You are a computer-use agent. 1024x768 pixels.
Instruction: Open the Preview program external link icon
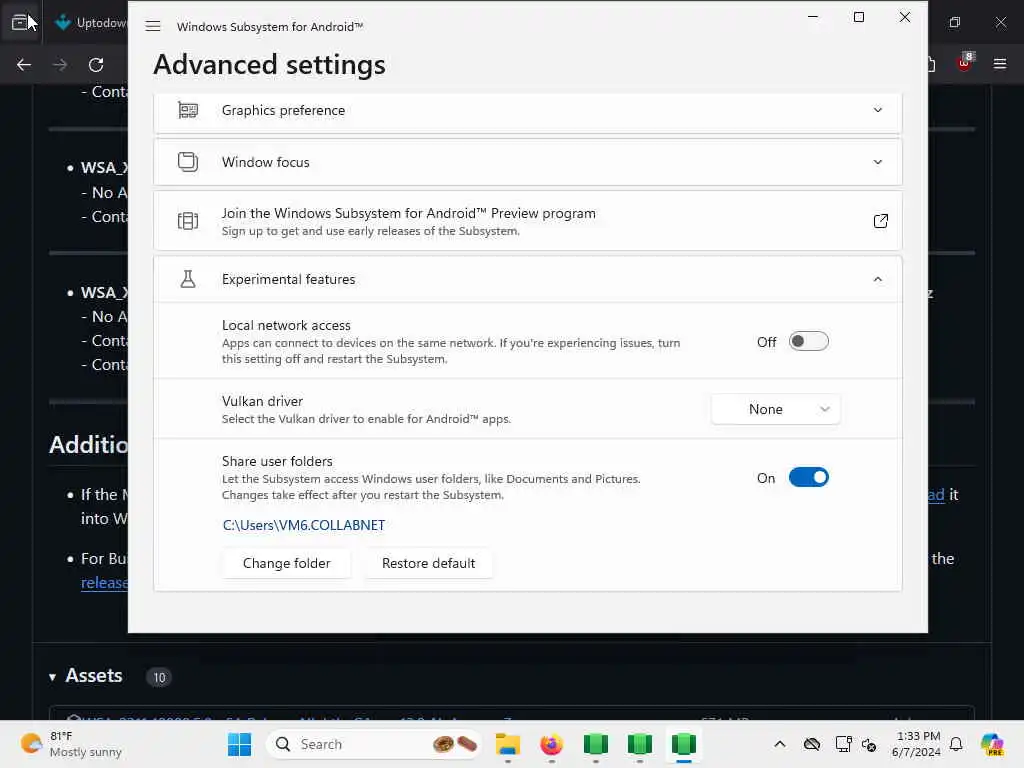[x=880, y=221]
